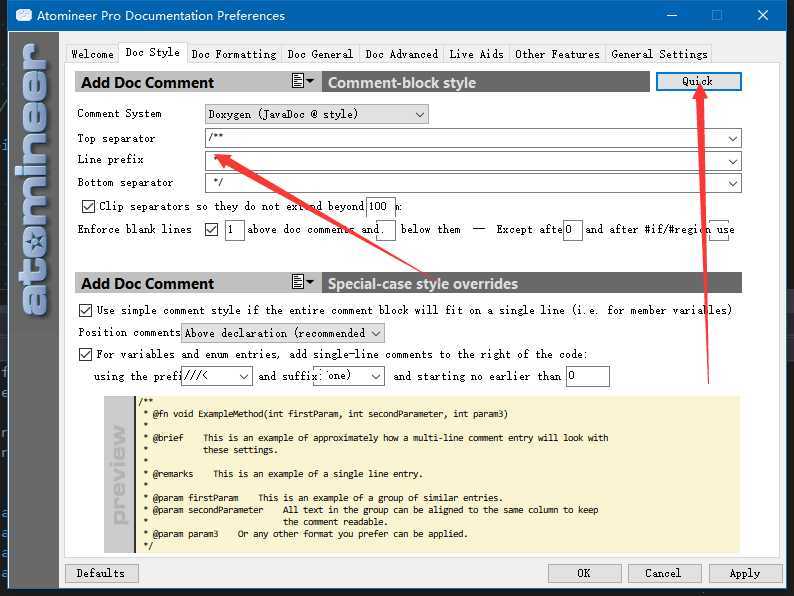This screenshot has height=596, width=794.
Task: Switch to the Doc Style tab
Action: tap(152, 53)
